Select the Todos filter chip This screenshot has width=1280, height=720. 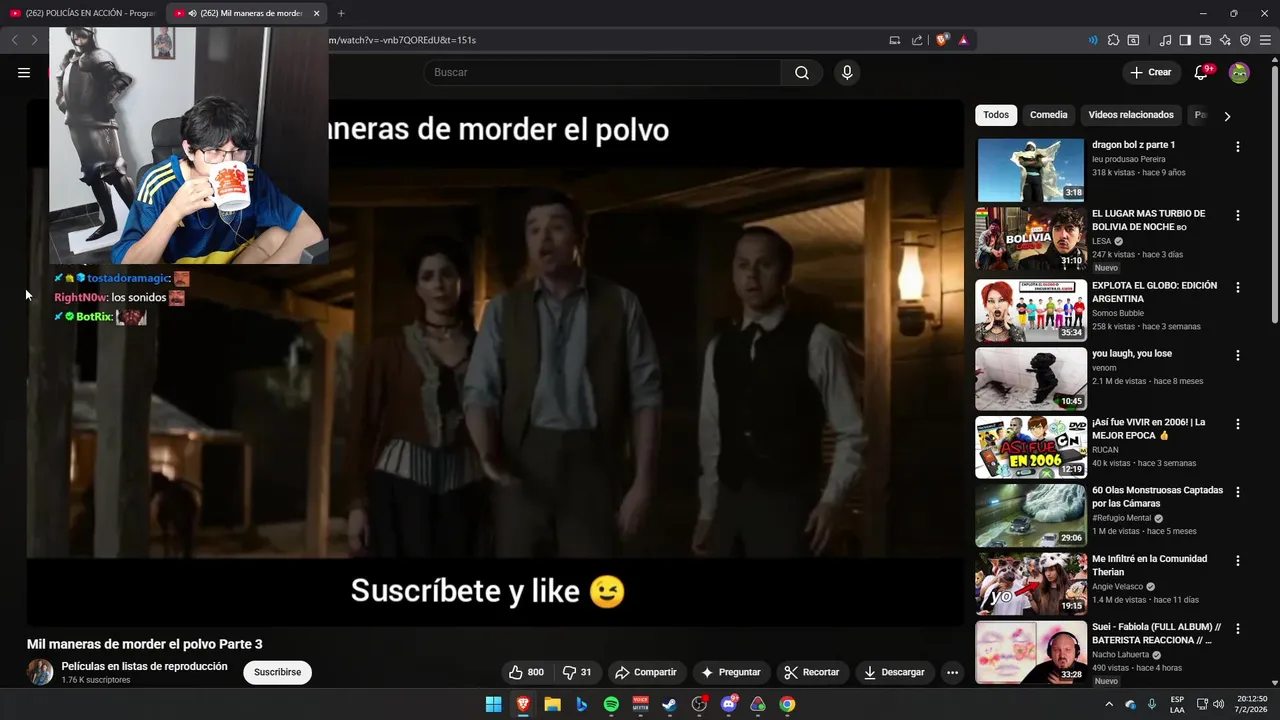tap(996, 115)
